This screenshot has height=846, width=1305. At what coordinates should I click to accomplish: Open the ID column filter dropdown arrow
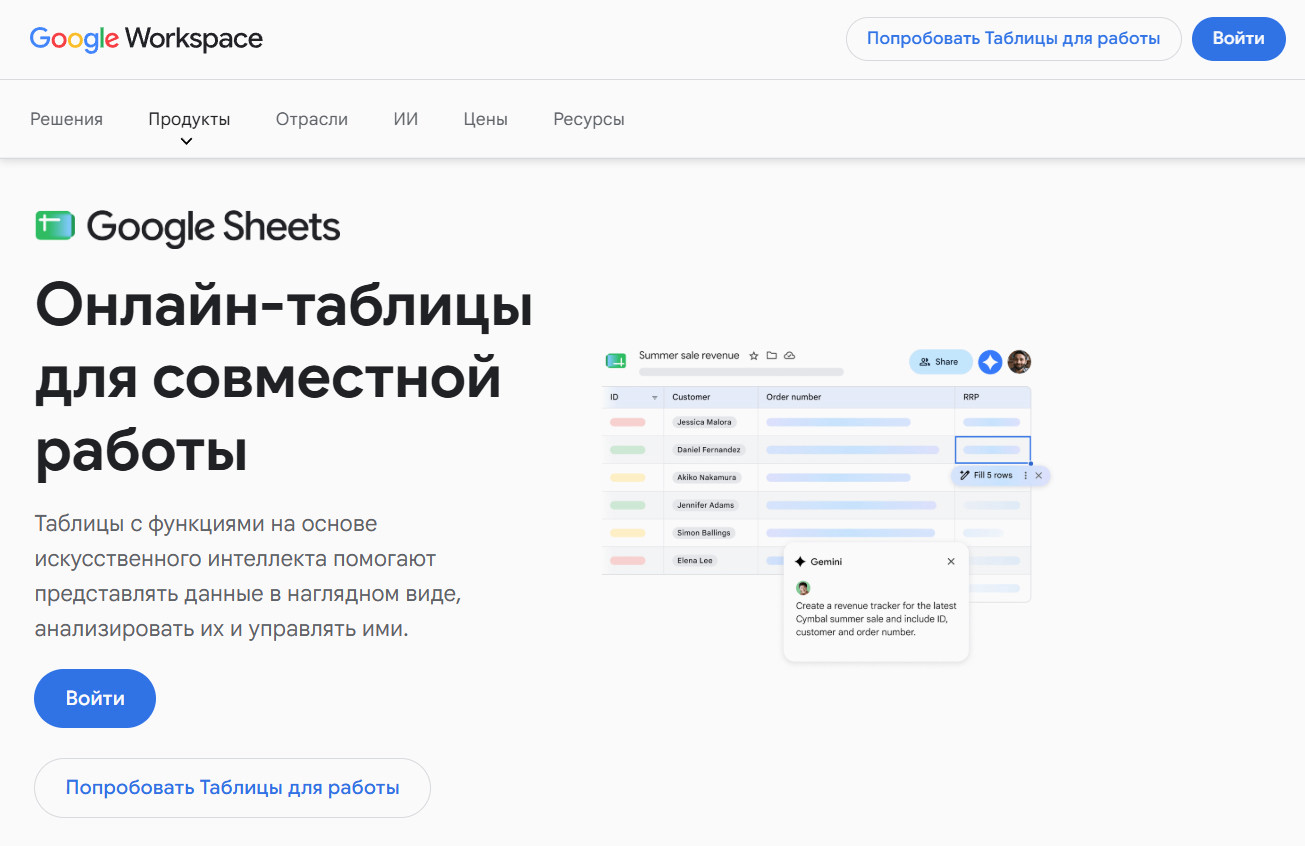655,398
